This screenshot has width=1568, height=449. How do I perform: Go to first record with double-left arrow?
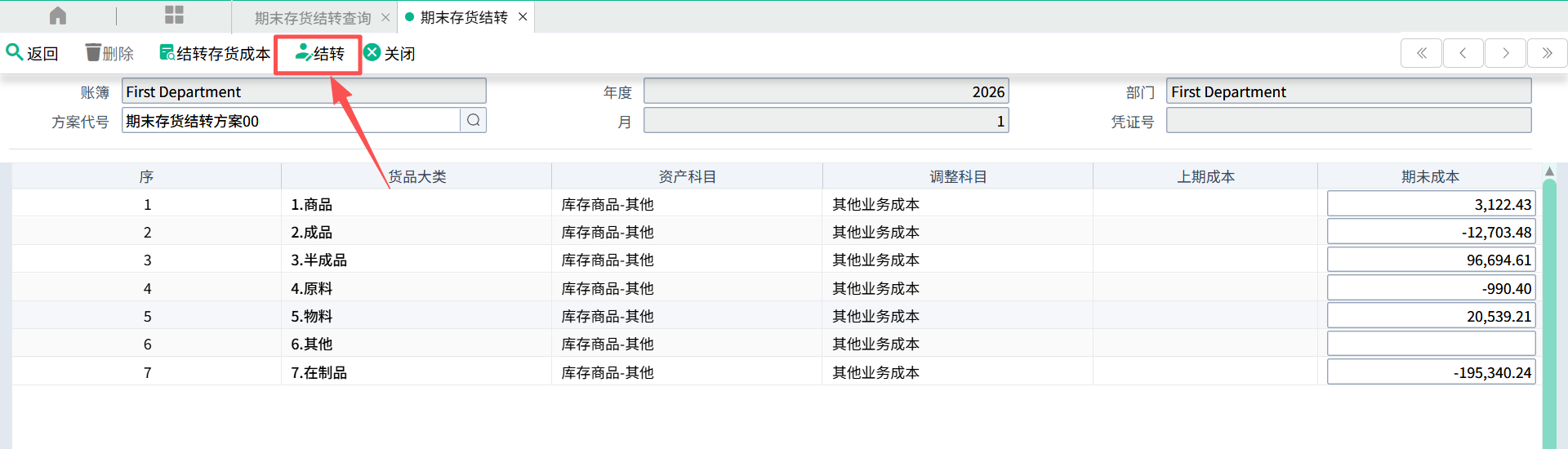point(1421,53)
